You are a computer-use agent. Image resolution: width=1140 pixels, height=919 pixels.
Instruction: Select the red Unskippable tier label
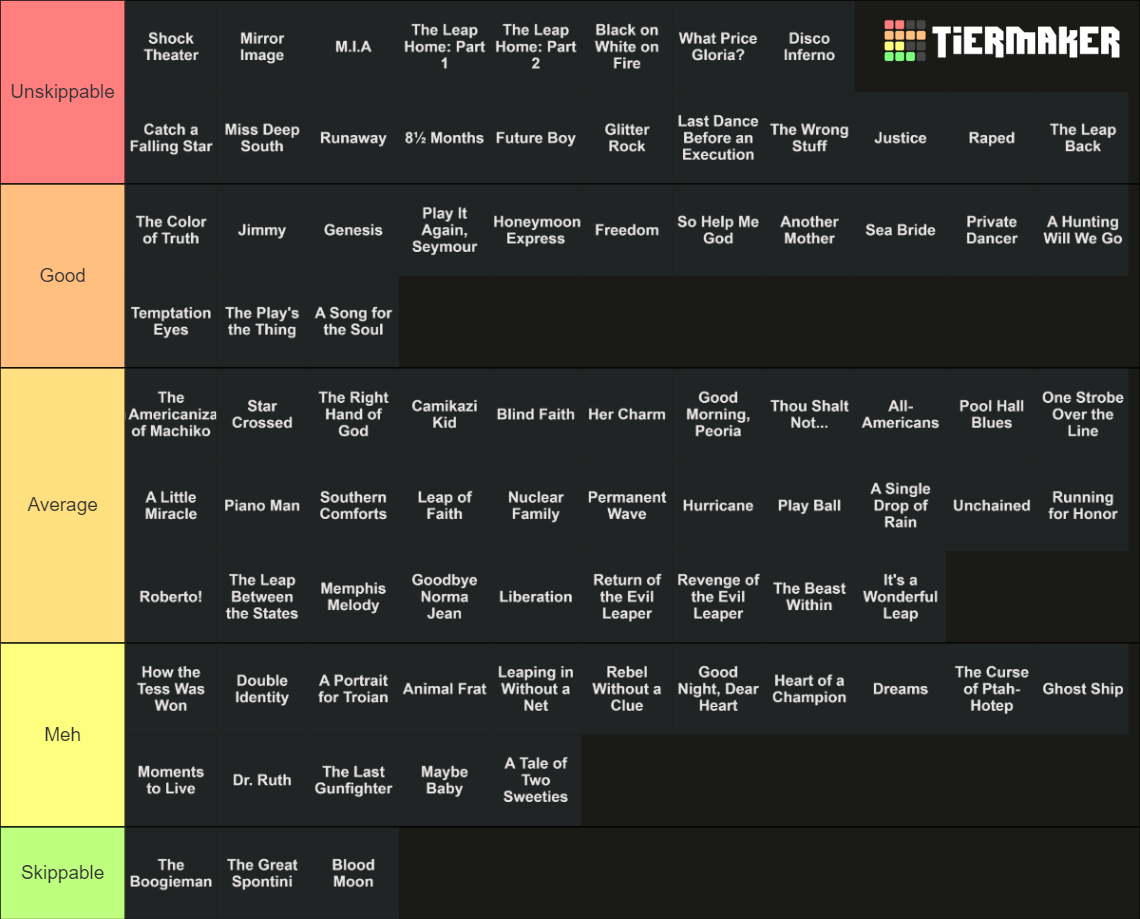tap(63, 92)
